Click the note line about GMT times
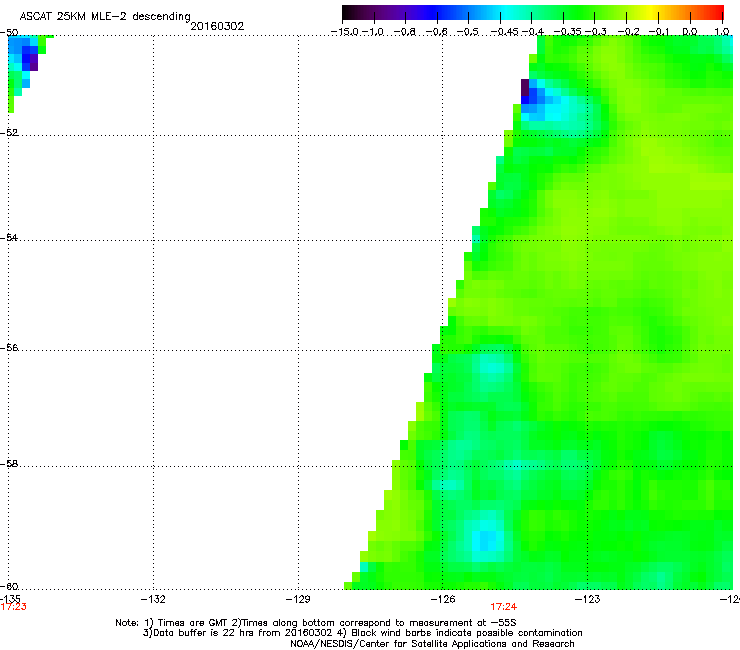Viewport: 740px width, 650px height. coord(315,623)
